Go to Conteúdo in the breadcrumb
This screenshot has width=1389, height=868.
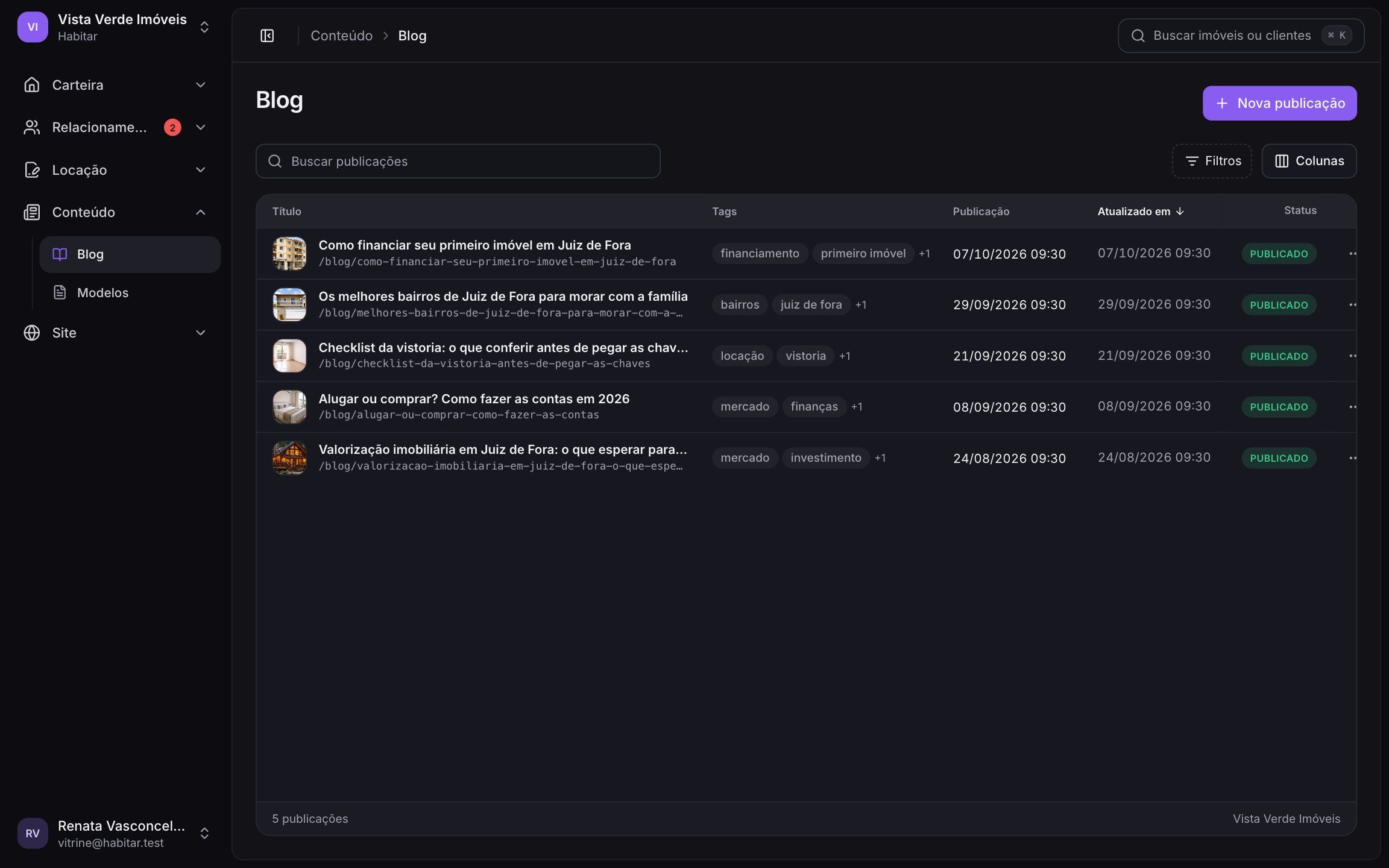click(342, 36)
